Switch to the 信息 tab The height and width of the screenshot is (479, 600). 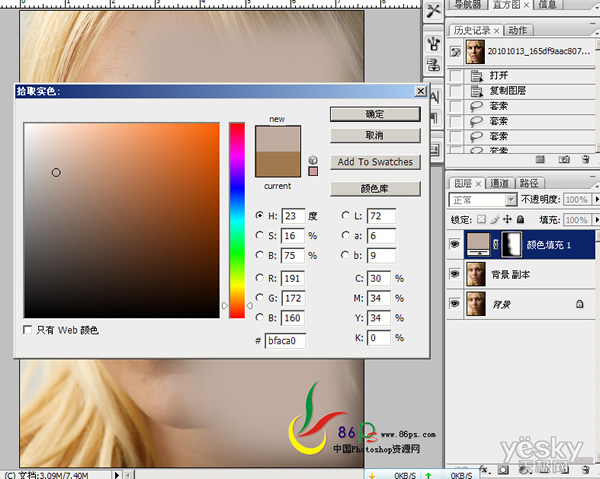tap(547, 5)
